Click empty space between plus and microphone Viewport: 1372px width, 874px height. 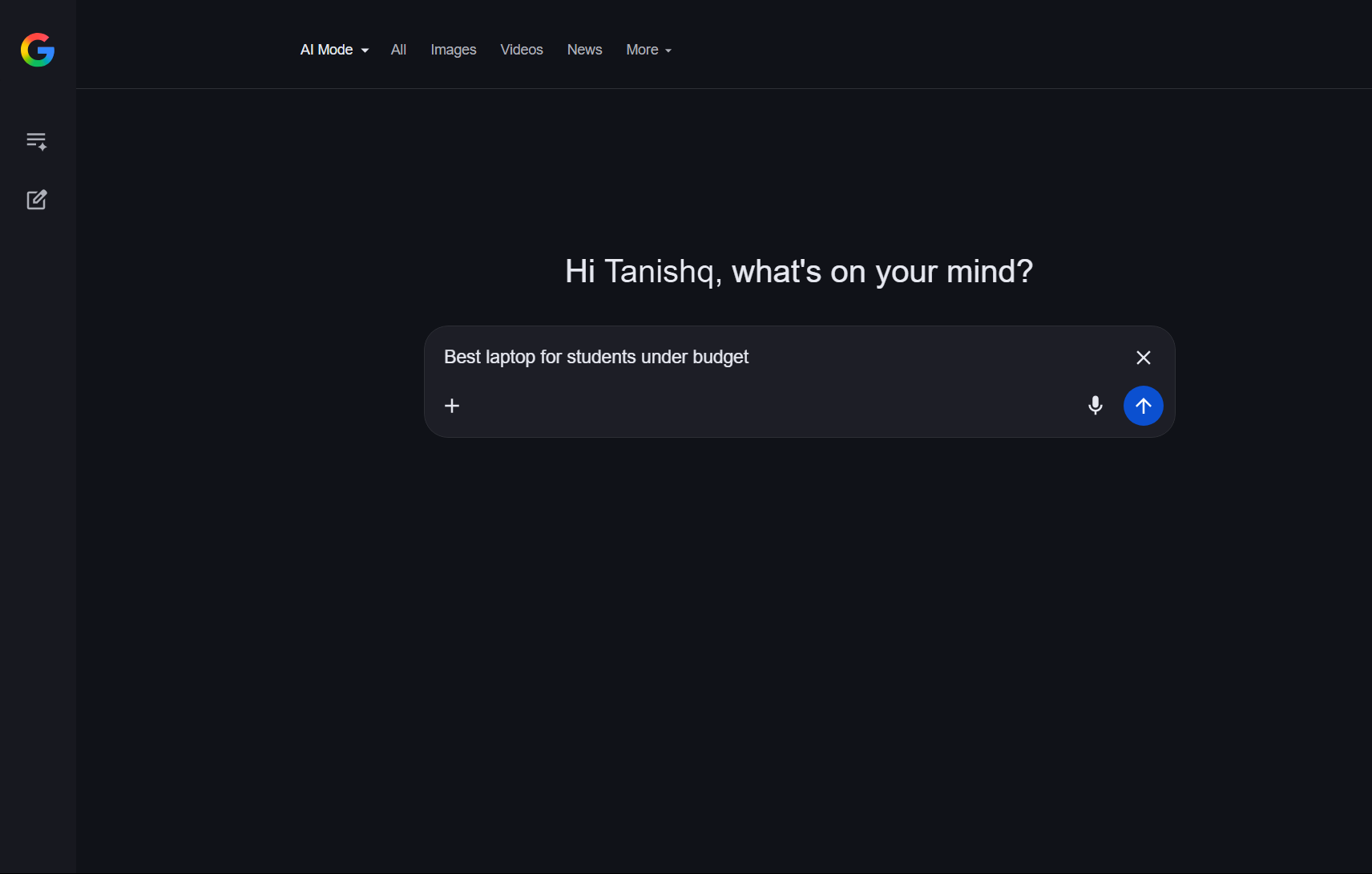(769, 406)
